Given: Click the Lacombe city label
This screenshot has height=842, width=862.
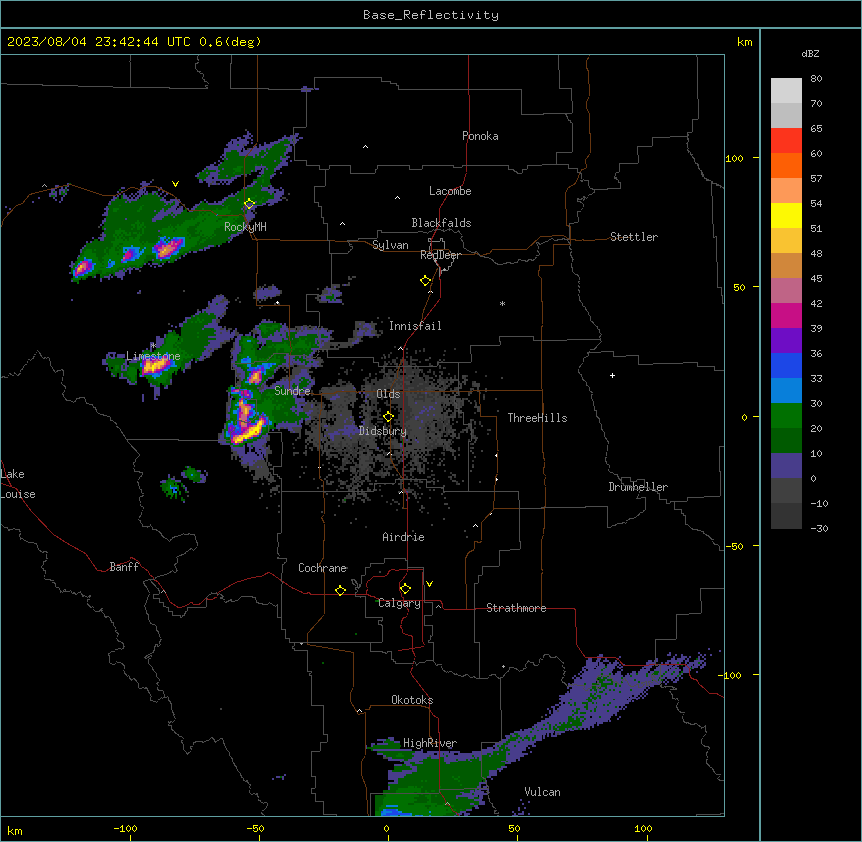Looking at the screenshot, I should point(450,191).
